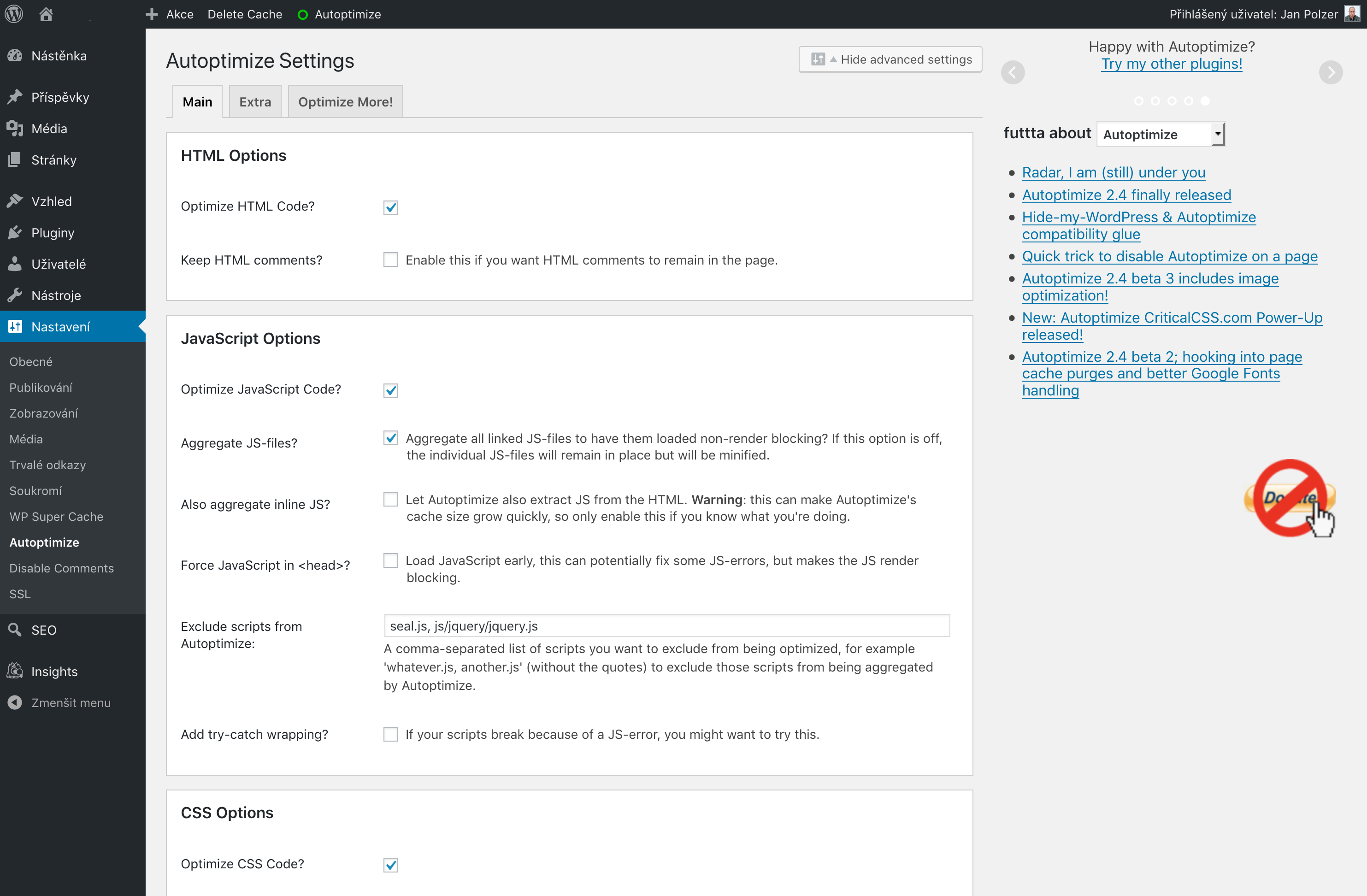Open Soukromí submenu item
1367x896 pixels.
[x=35, y=490]
